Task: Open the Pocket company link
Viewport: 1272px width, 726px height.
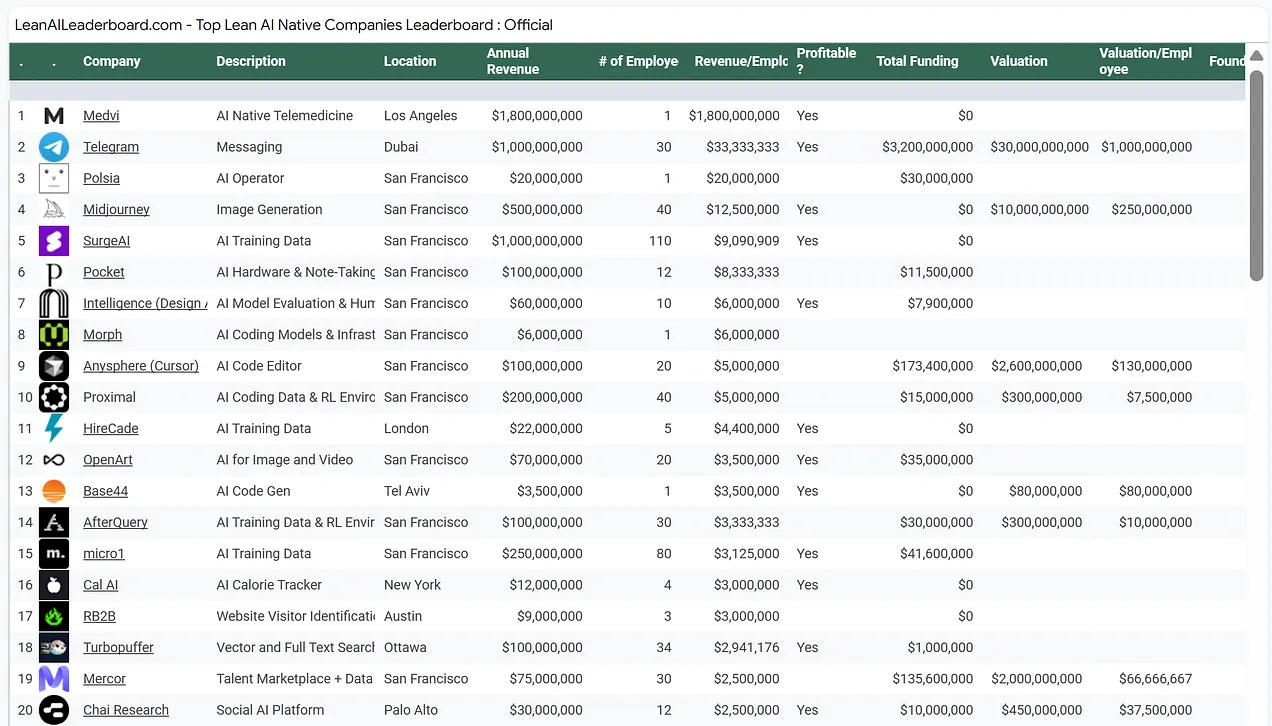Action: coord(104,272)
